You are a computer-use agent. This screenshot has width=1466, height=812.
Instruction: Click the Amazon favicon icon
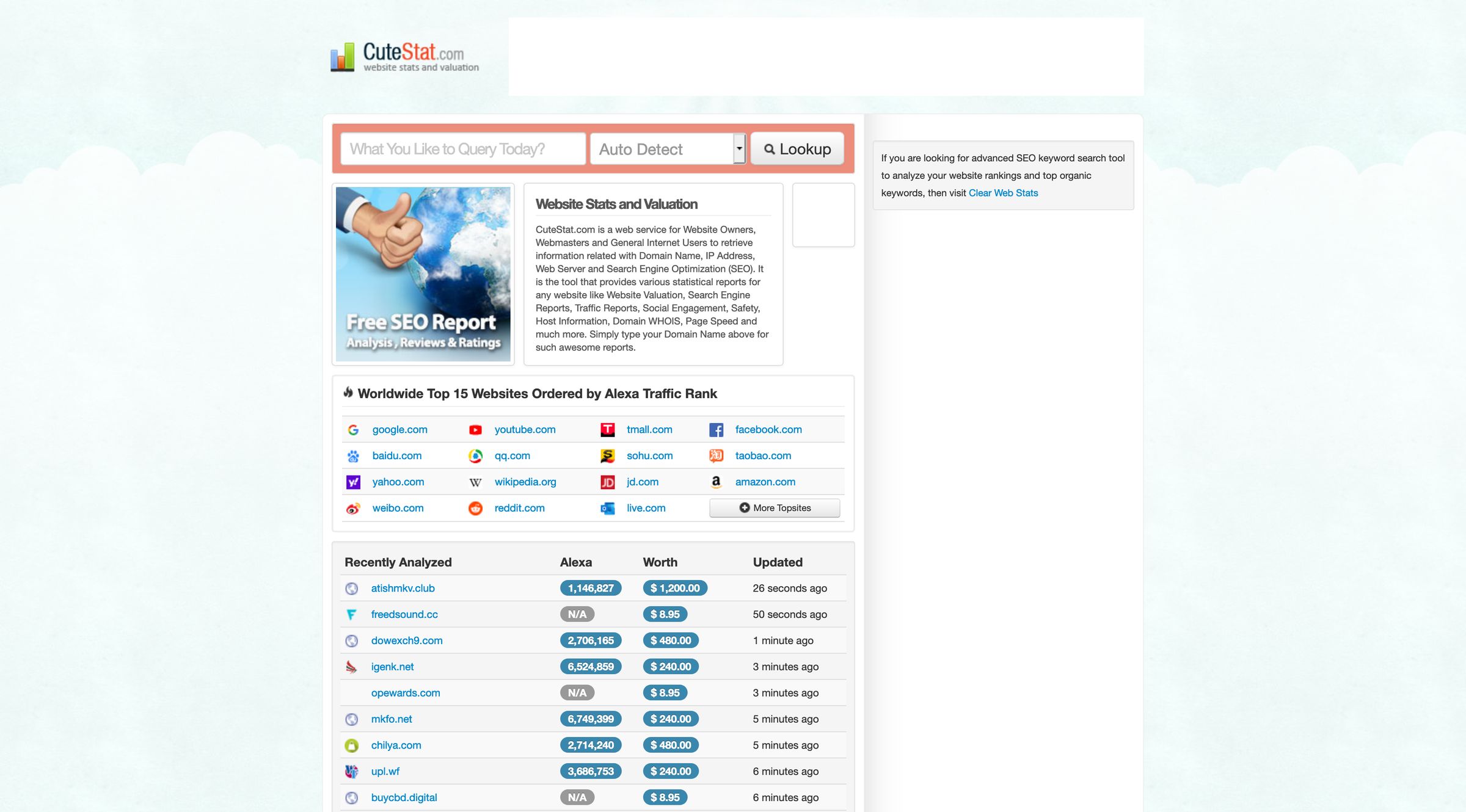coord(716,482)
